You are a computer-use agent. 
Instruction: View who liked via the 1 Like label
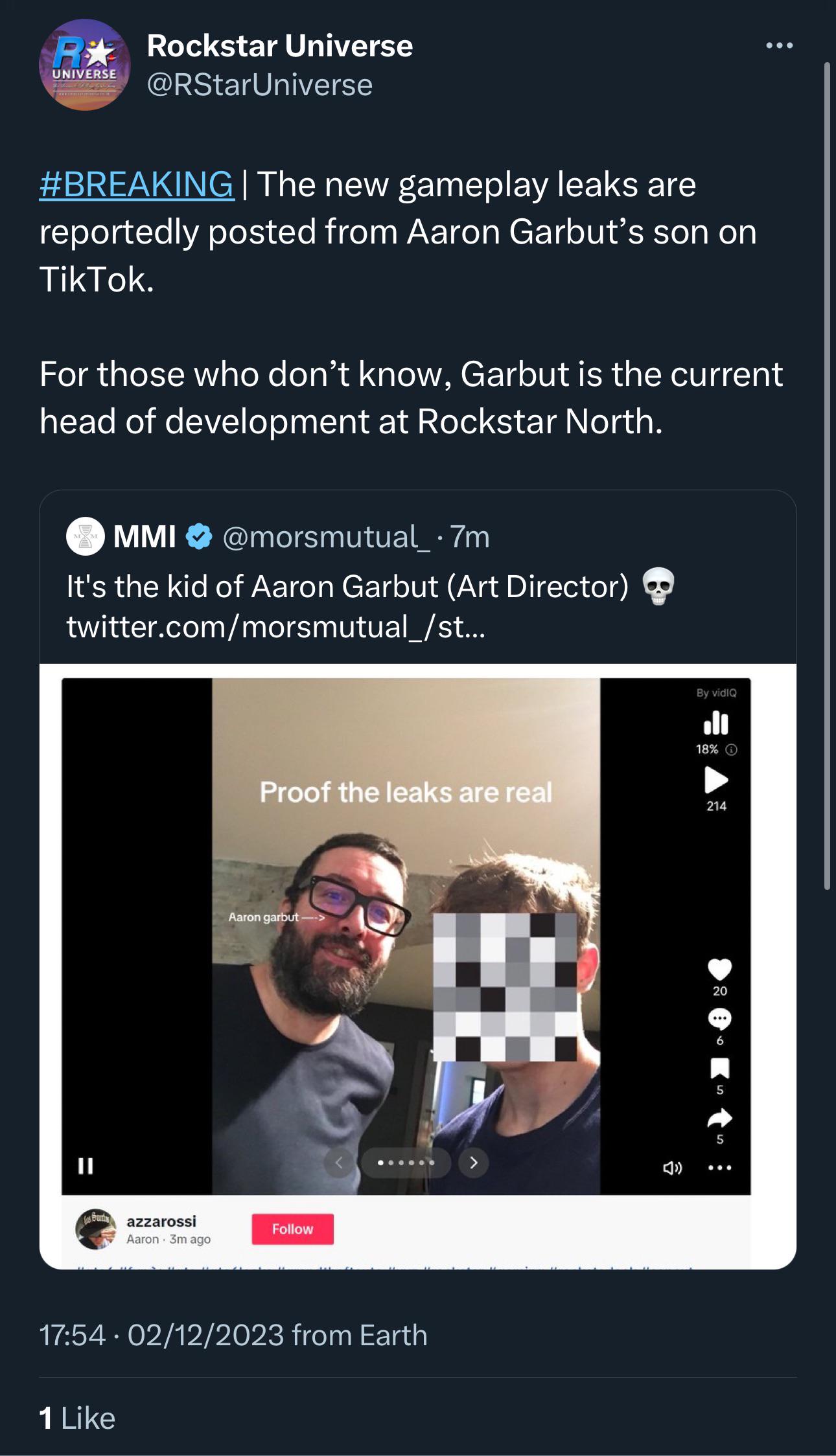(x=77, y=1418)
